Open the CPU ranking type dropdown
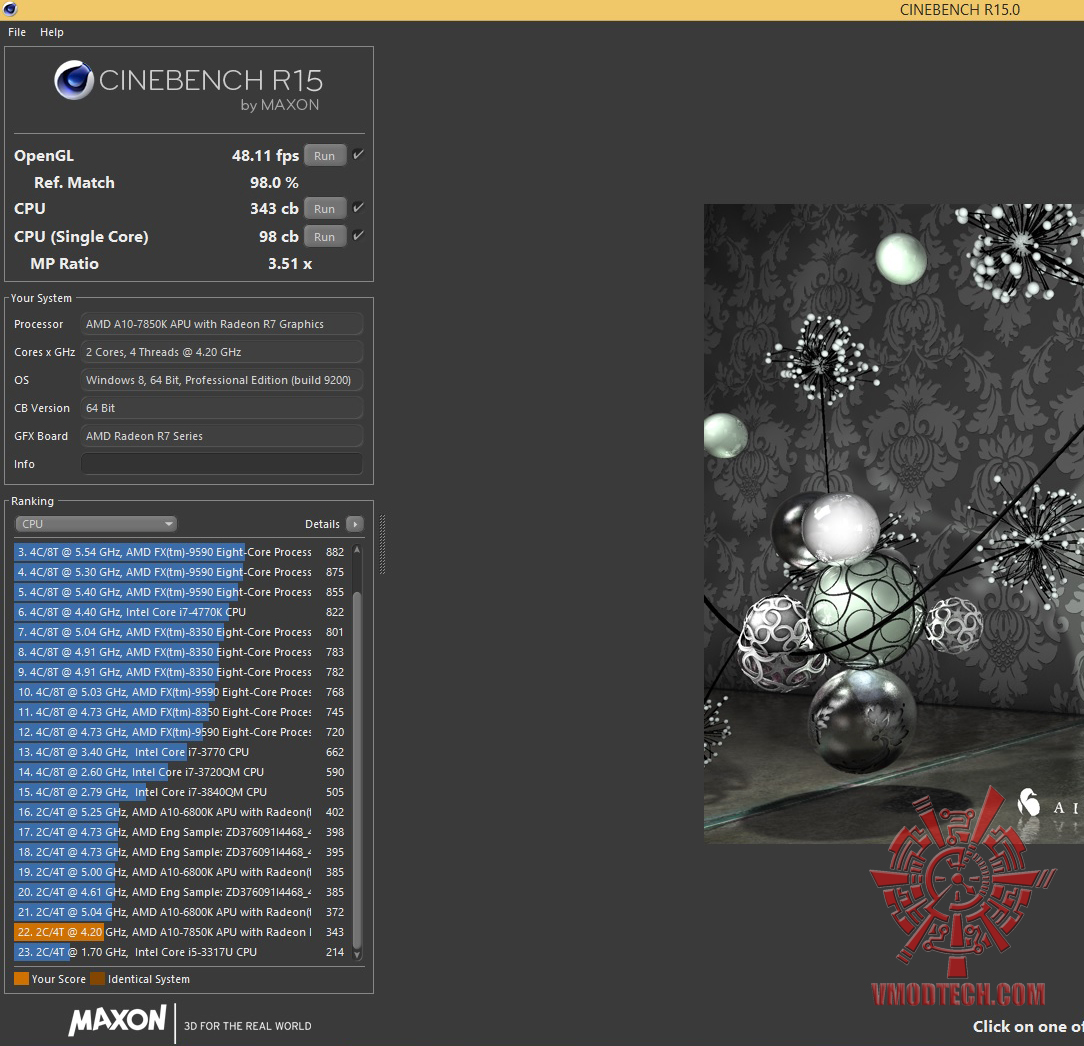1084x1046 pixels. pos(95,524)
